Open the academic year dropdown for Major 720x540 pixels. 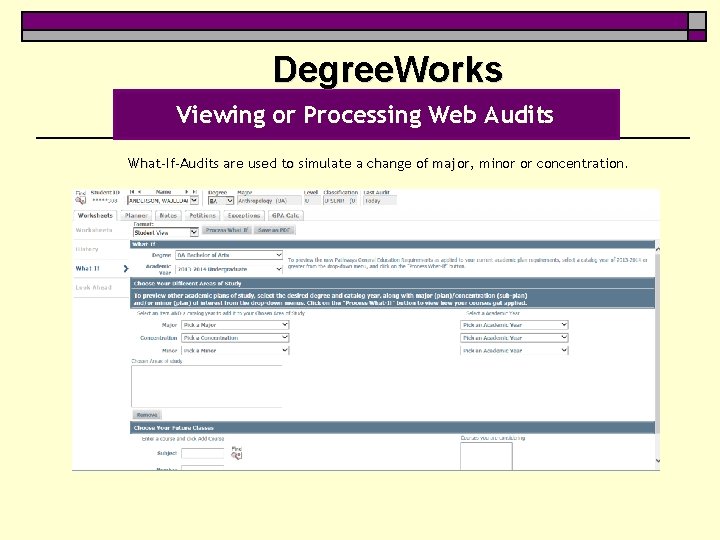pyautogui.click(x=514, y=325)
